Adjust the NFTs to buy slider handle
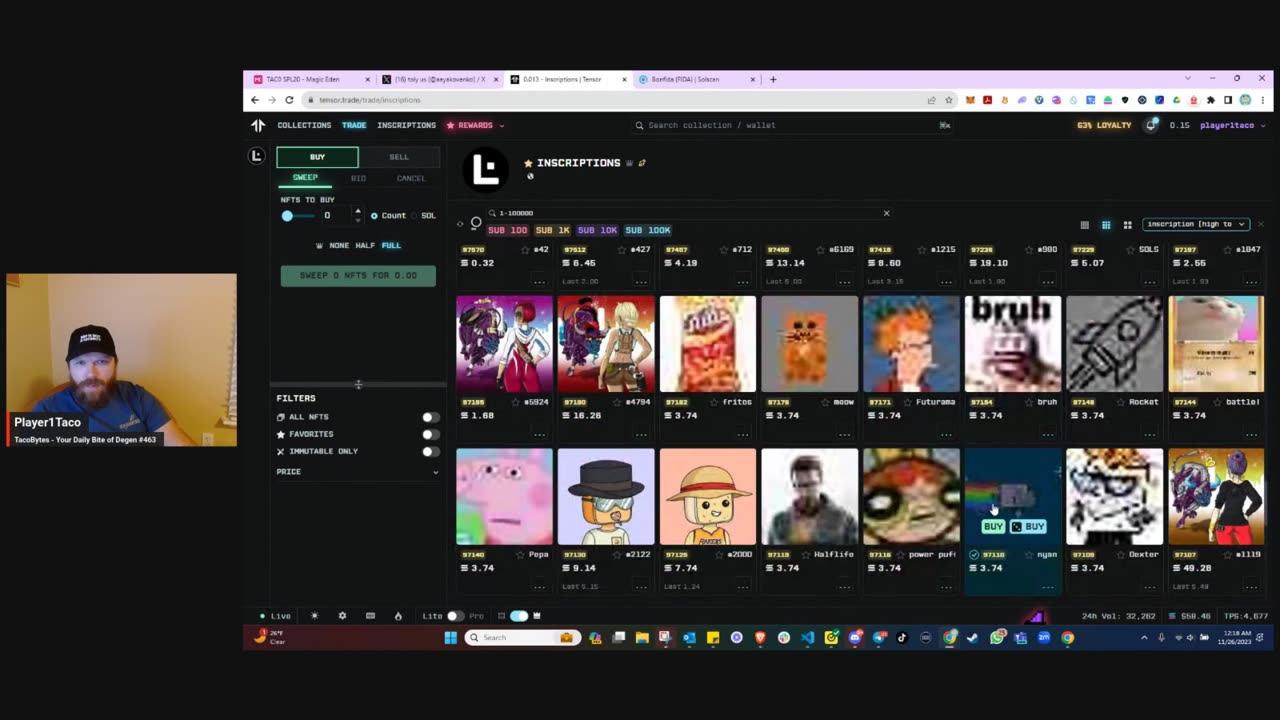This screenshot has width=1280, height=720. click(287, 216)
